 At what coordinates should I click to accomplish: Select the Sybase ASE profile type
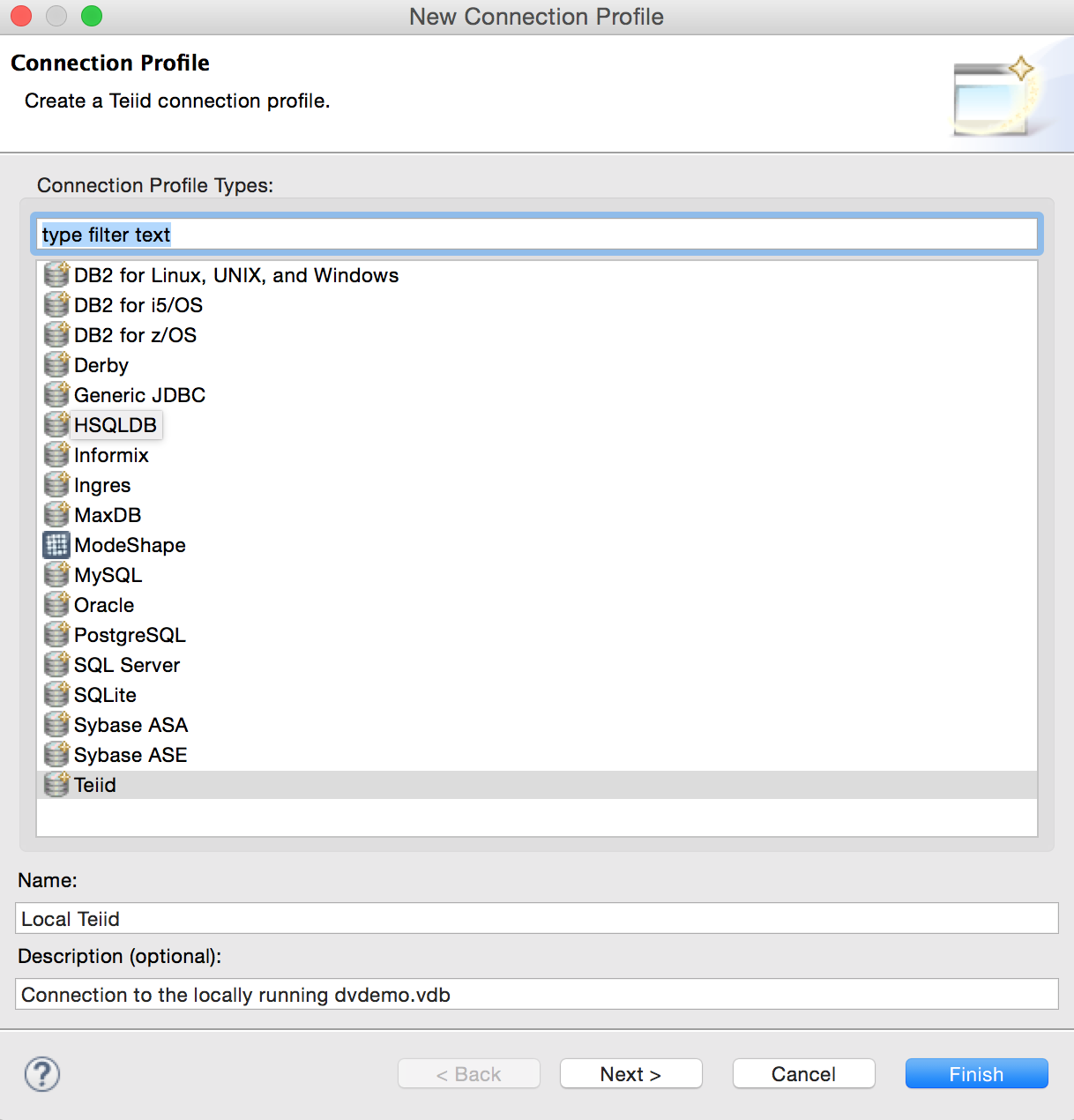click(130, 755)
